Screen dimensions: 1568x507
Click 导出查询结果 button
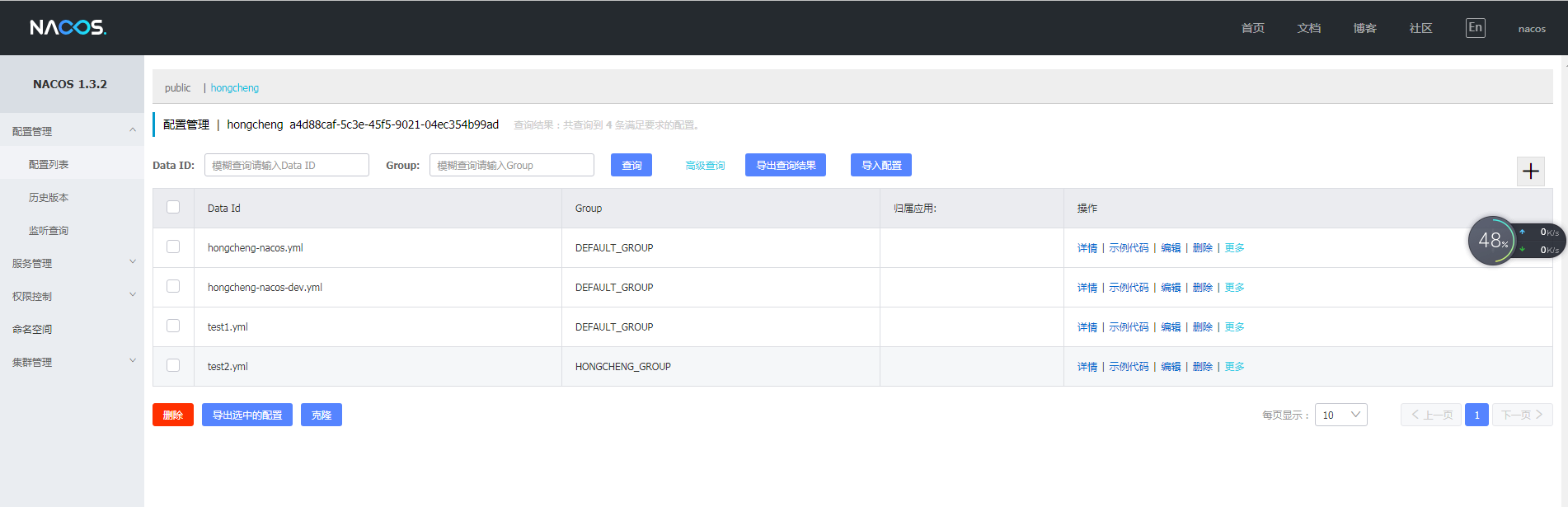pos(786,165)
